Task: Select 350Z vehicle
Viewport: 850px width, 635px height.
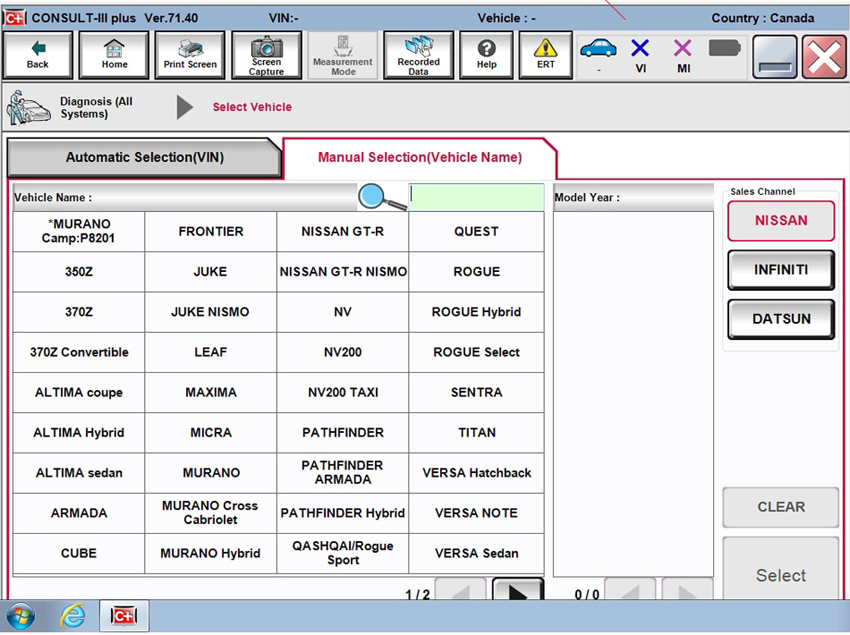Action: (x=79, y=272)
